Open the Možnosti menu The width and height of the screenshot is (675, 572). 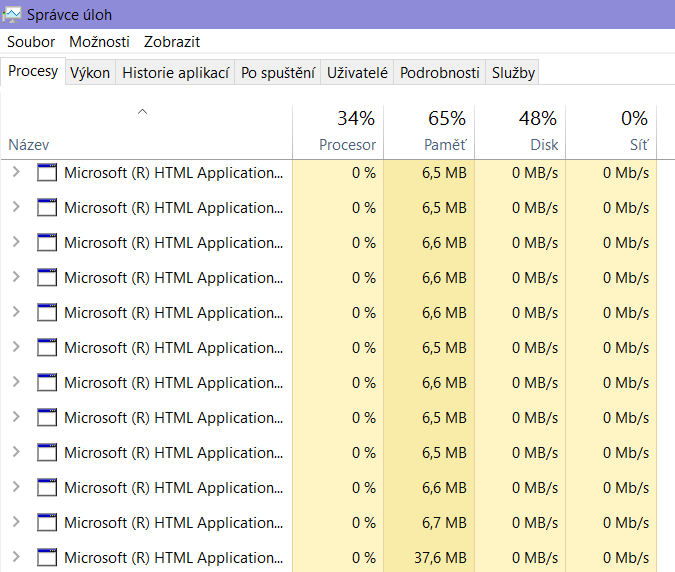[x=99, y=42]
